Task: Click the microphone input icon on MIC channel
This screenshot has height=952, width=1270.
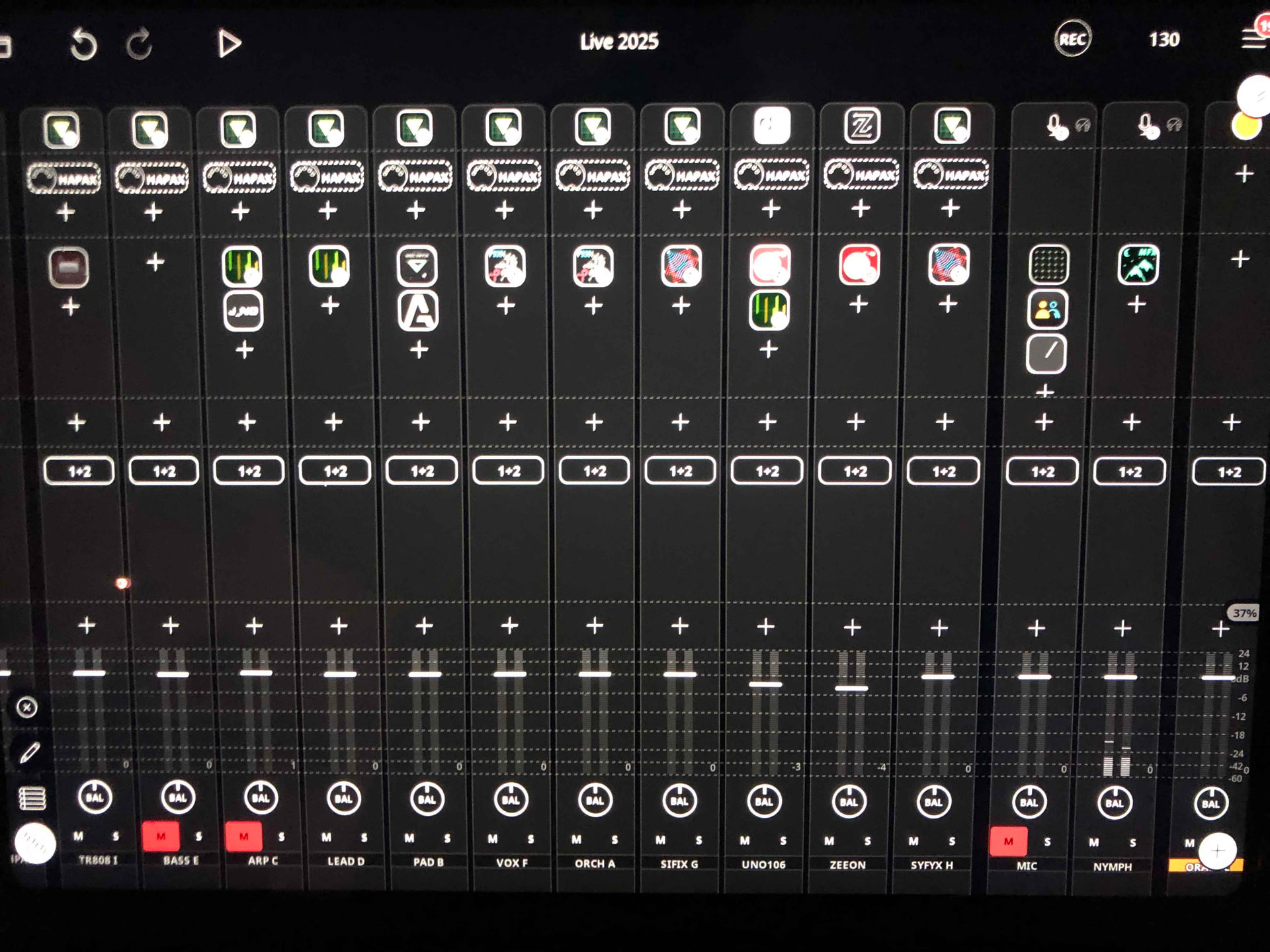Action: (x=1056, y=126)
